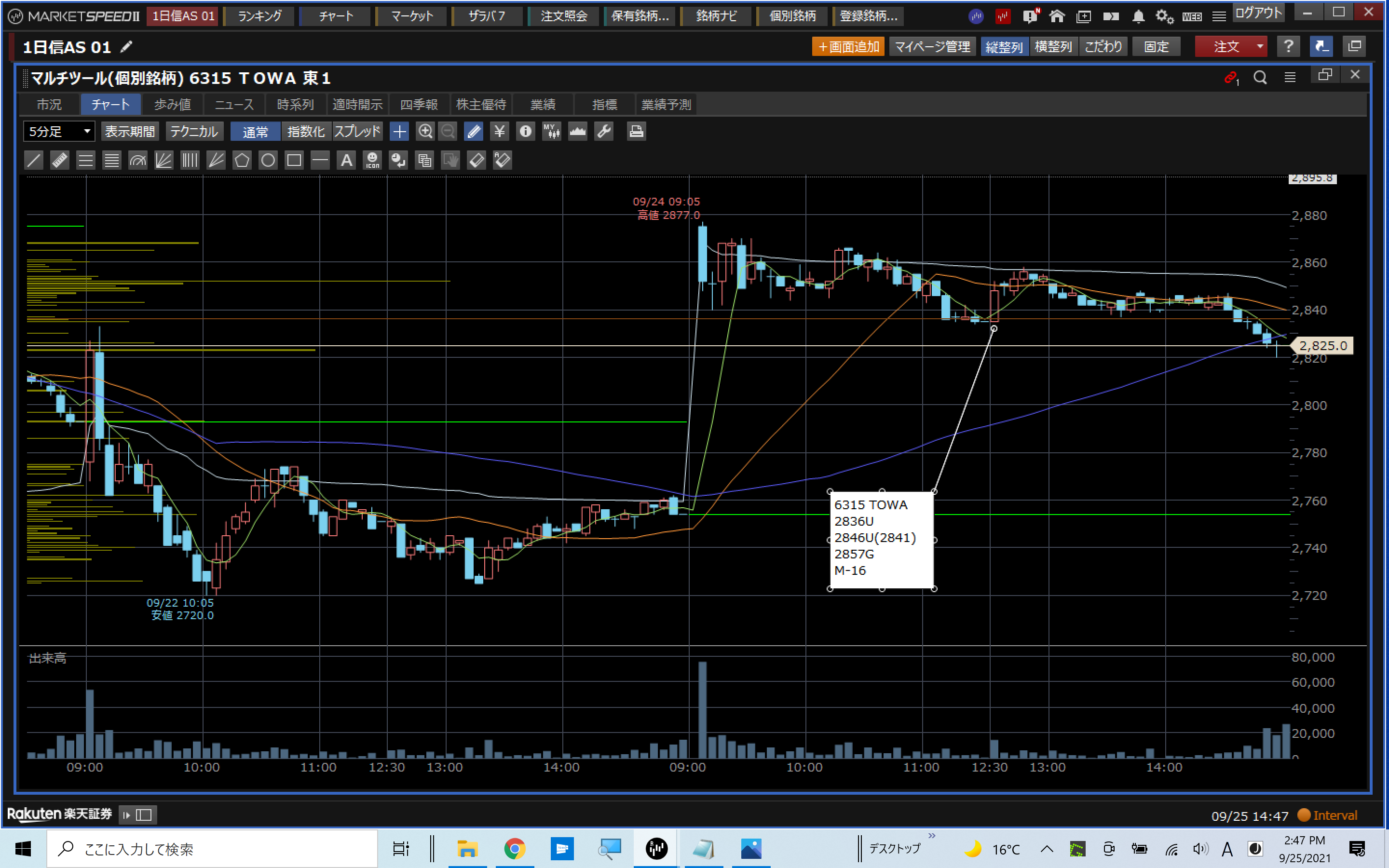The image size is (1389, 868).
Task: Open chart settings wrench icon
Action: pyautogui.click(x=604, y=132)
